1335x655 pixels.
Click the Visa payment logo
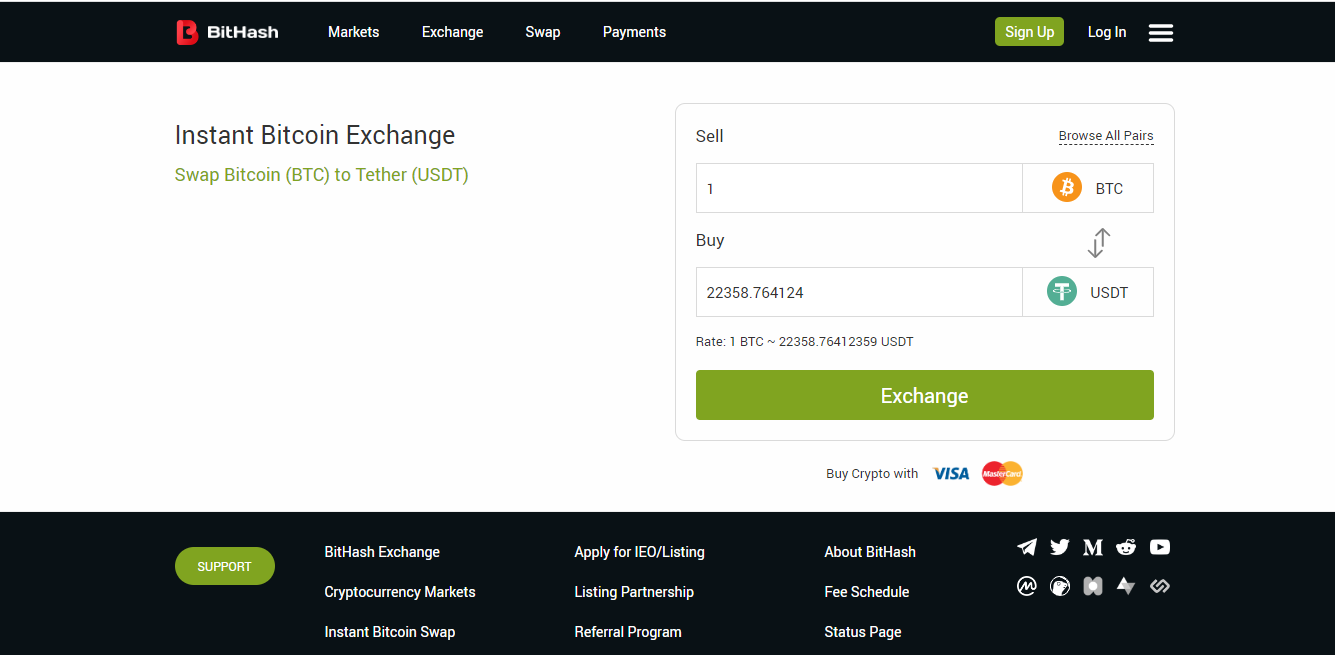click(950, 473)
